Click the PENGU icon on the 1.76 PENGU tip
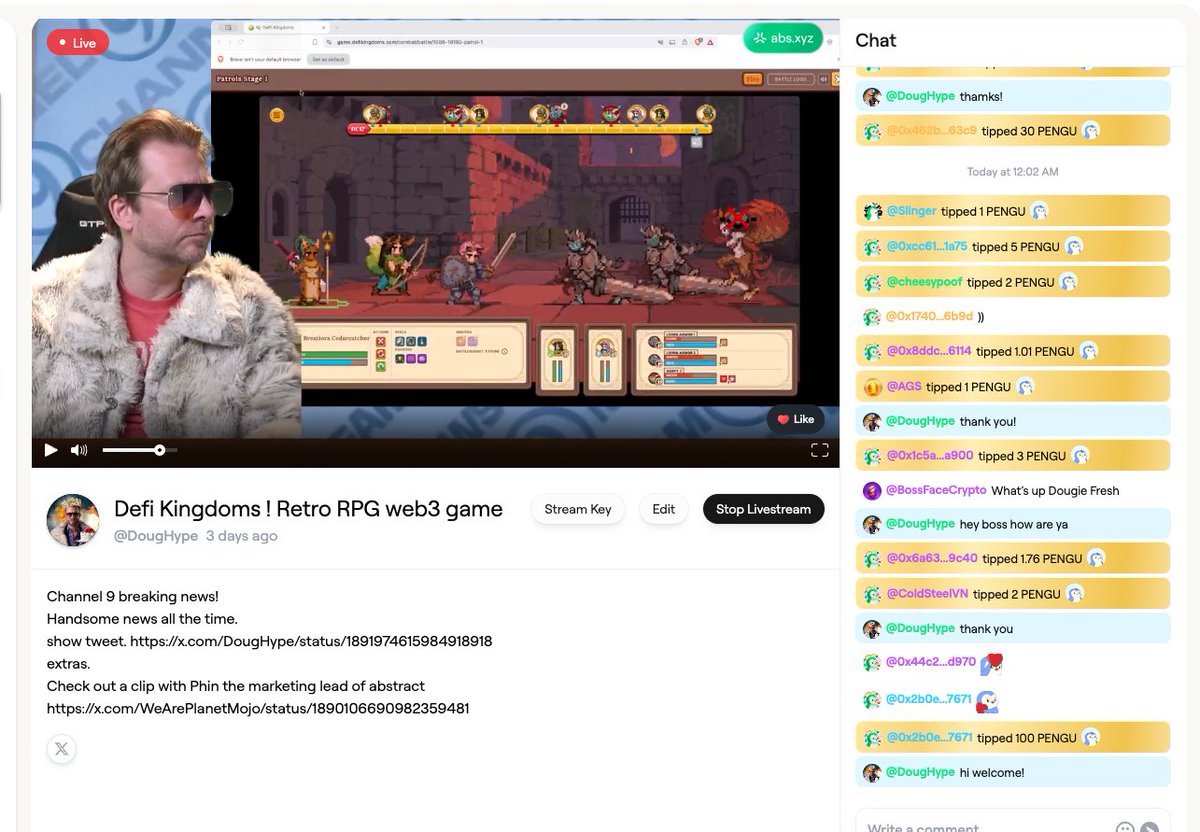The height and width of the screenshot is (832, 1200). pos(1096,559)
